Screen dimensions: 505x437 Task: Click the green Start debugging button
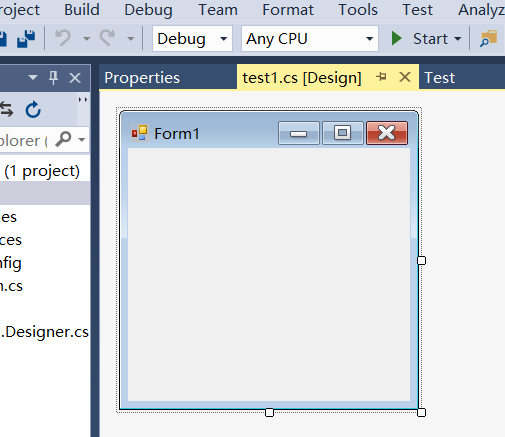click(x=419, y=39)
